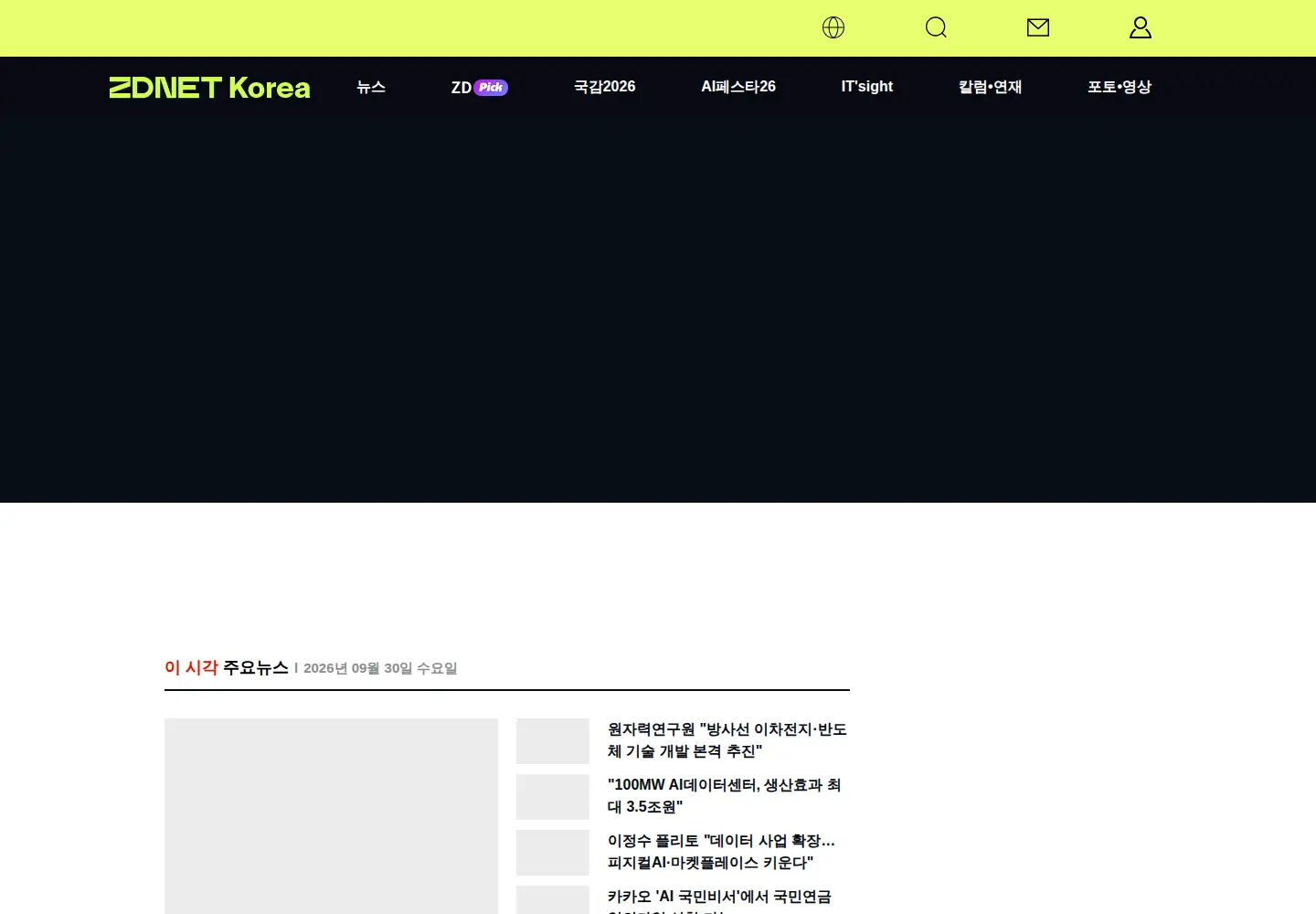Screen dimensions: 1316x914
Task: Select the 국감2026 menu item
Action: [x=605, y=87]
